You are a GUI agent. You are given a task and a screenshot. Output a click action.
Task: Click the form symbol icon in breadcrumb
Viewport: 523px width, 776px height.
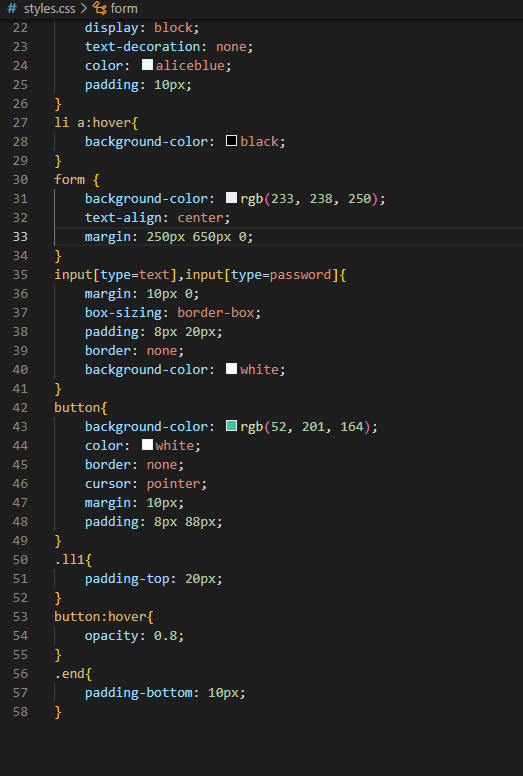[x=100, y=8]
